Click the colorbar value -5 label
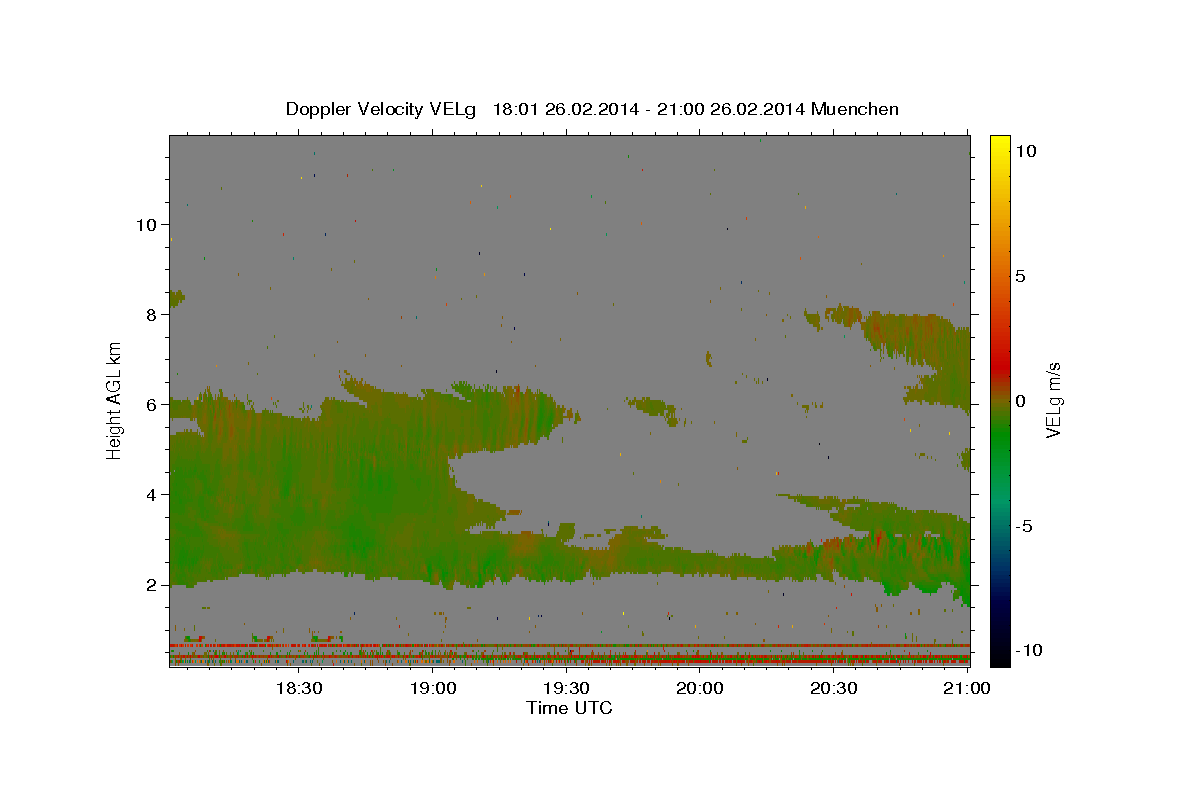Viewport: 1200px width, 800px height. pos(1024,526)
